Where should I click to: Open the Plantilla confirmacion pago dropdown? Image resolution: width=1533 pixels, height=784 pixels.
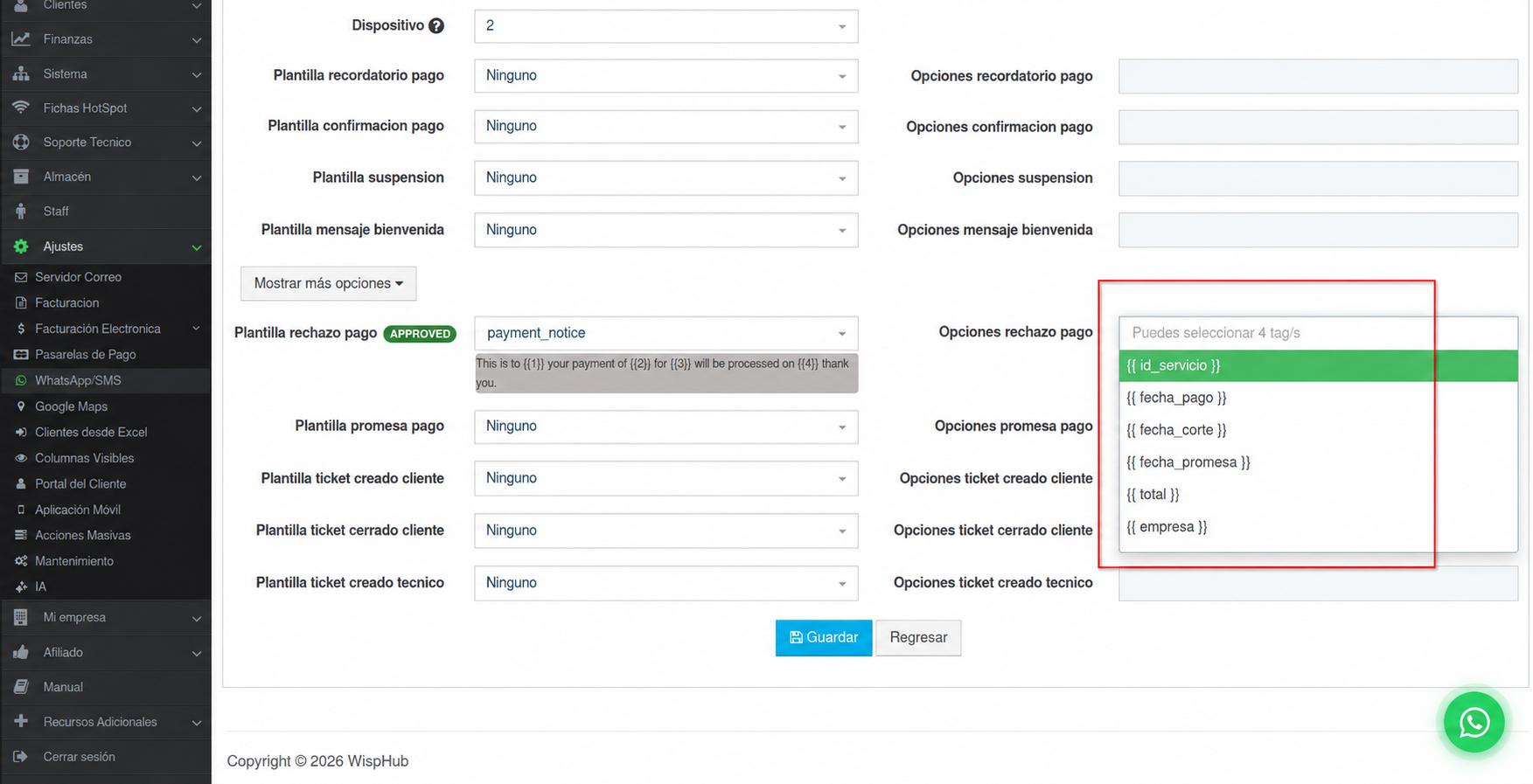[665, 127]
